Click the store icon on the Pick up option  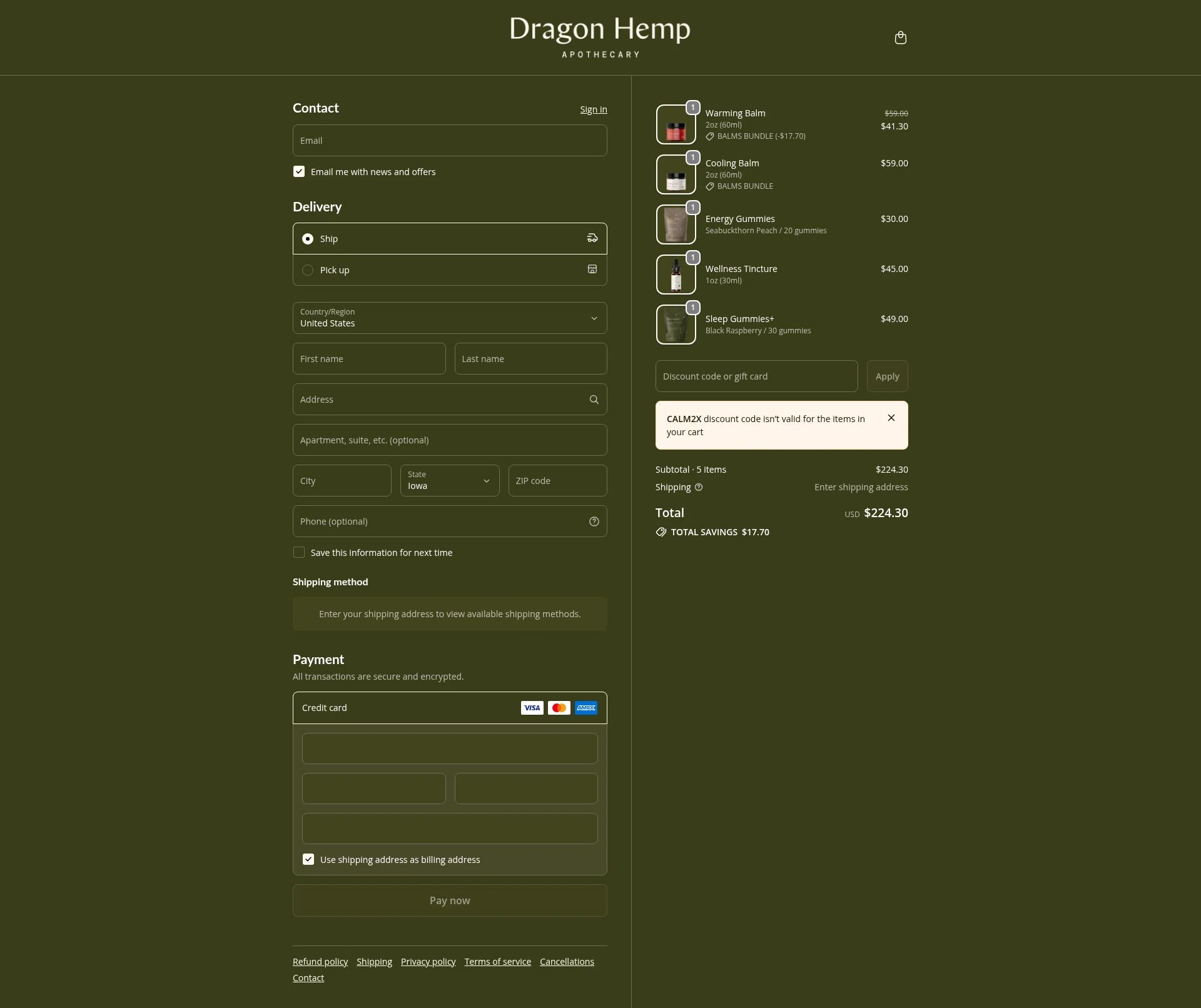pyautogui.click(x=592, y=269)
